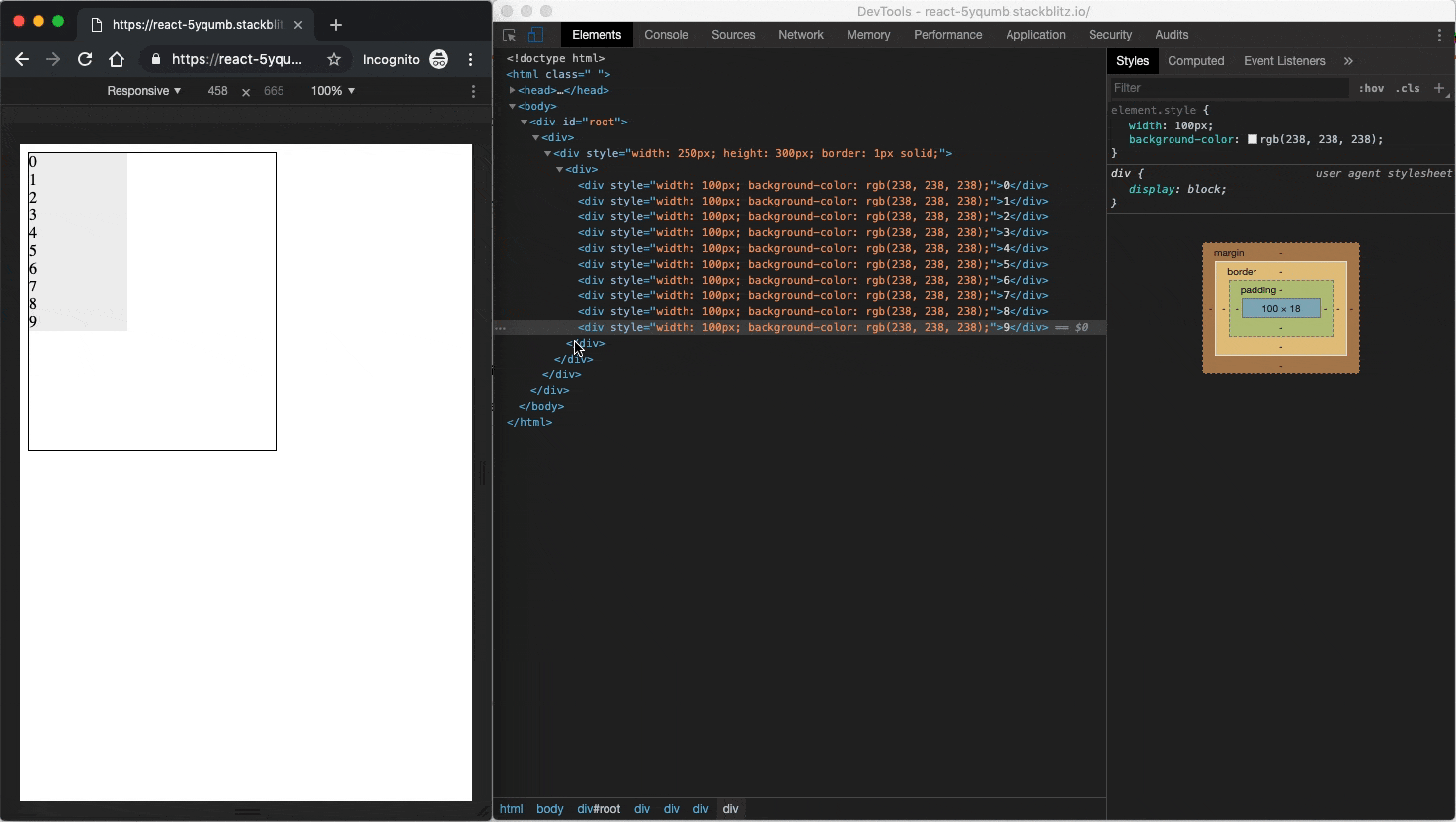Open the Responsive device dropdown
1456x822 pixels.
pyautogui.click(x=143, y=91)
